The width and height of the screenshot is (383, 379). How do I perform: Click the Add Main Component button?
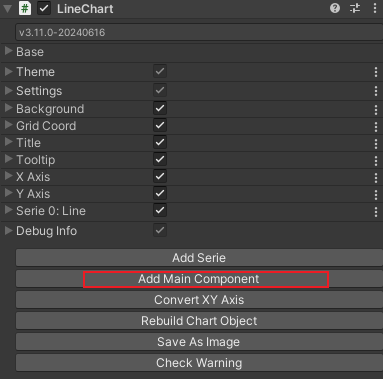click(x=199, y=279)
